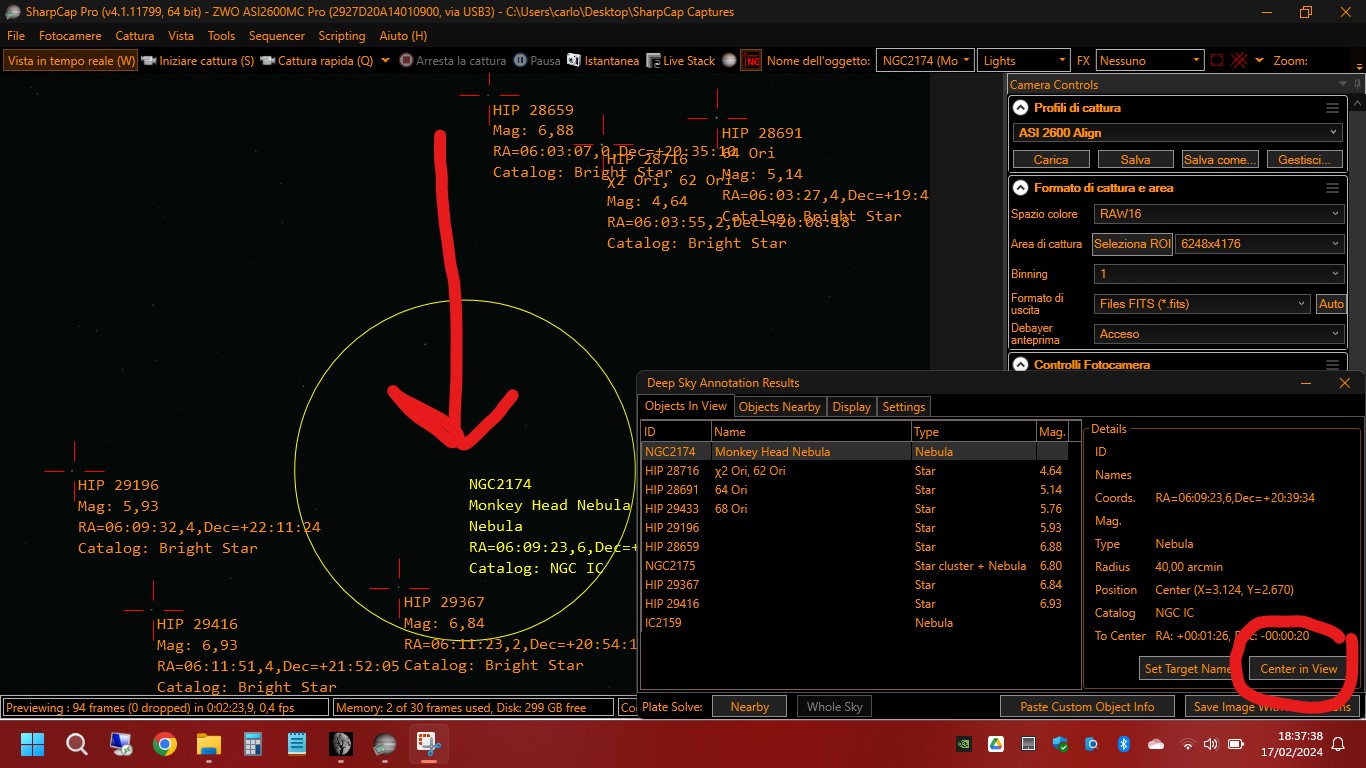Open the Sequencer menu
1366x768 pixels.
click(x=277, y=36)
